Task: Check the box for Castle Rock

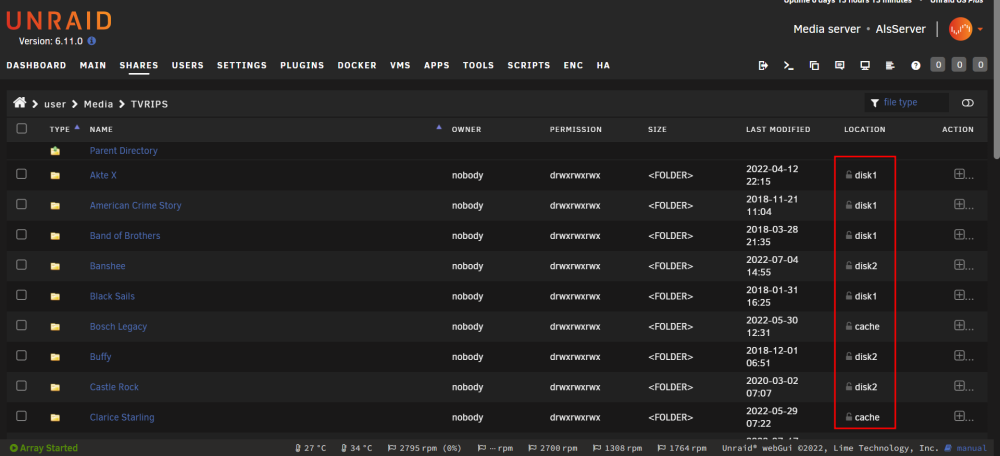Action: click(x=22, y=386)
